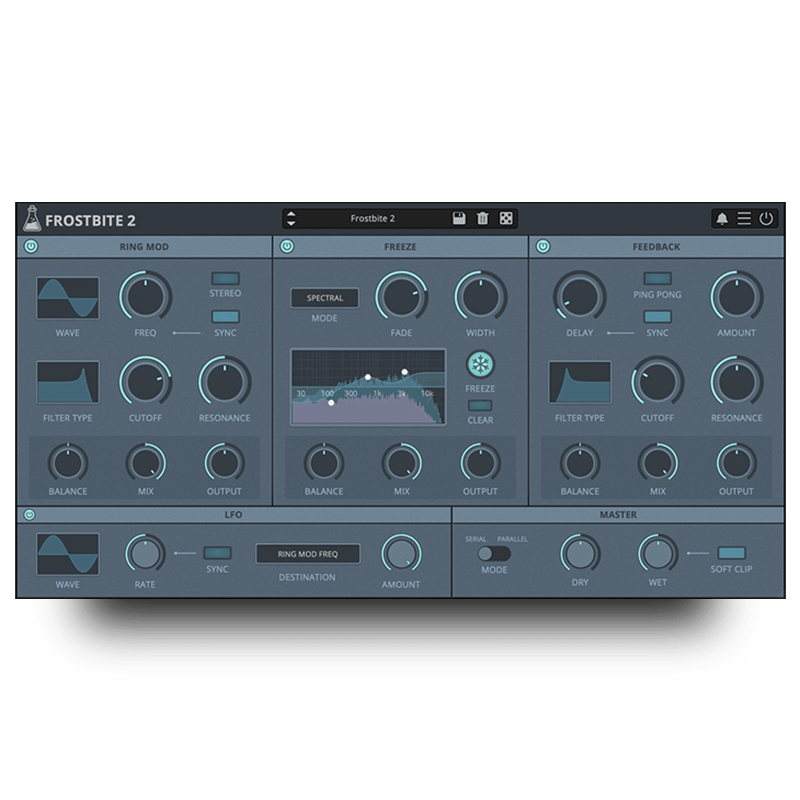Open the Ring Mod Freq destination dropdown
This screenshot has height=800, width=800.
point(308,554)
